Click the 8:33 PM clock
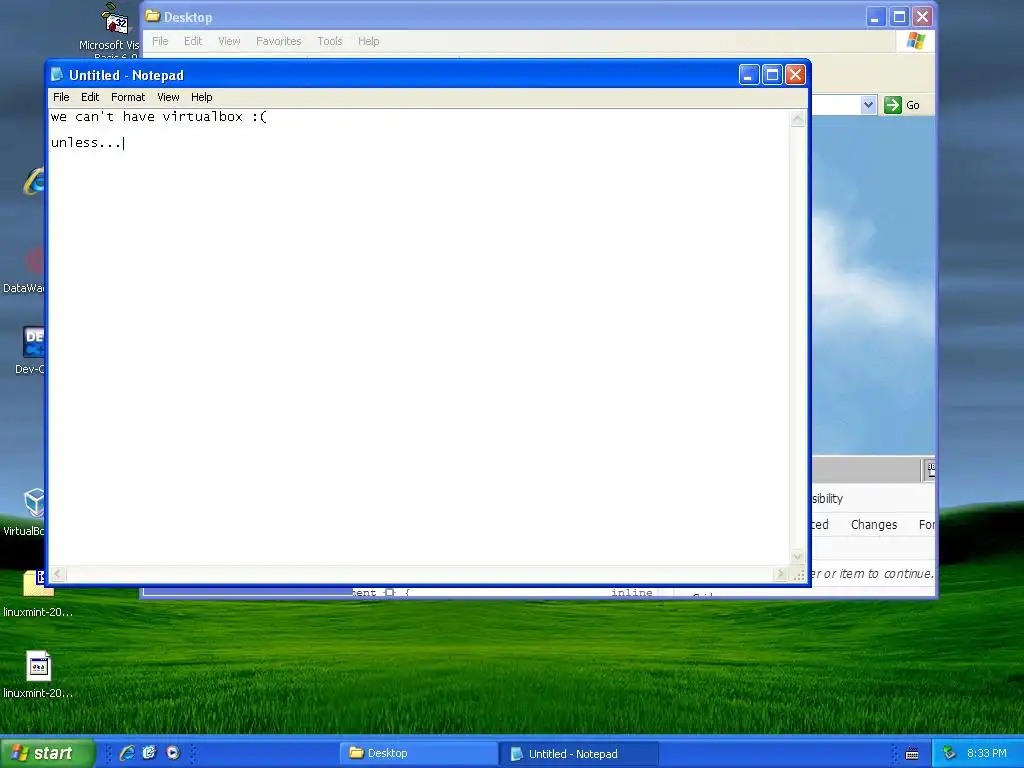Screen dimensions: 1024x768 (x=987, y=753)
